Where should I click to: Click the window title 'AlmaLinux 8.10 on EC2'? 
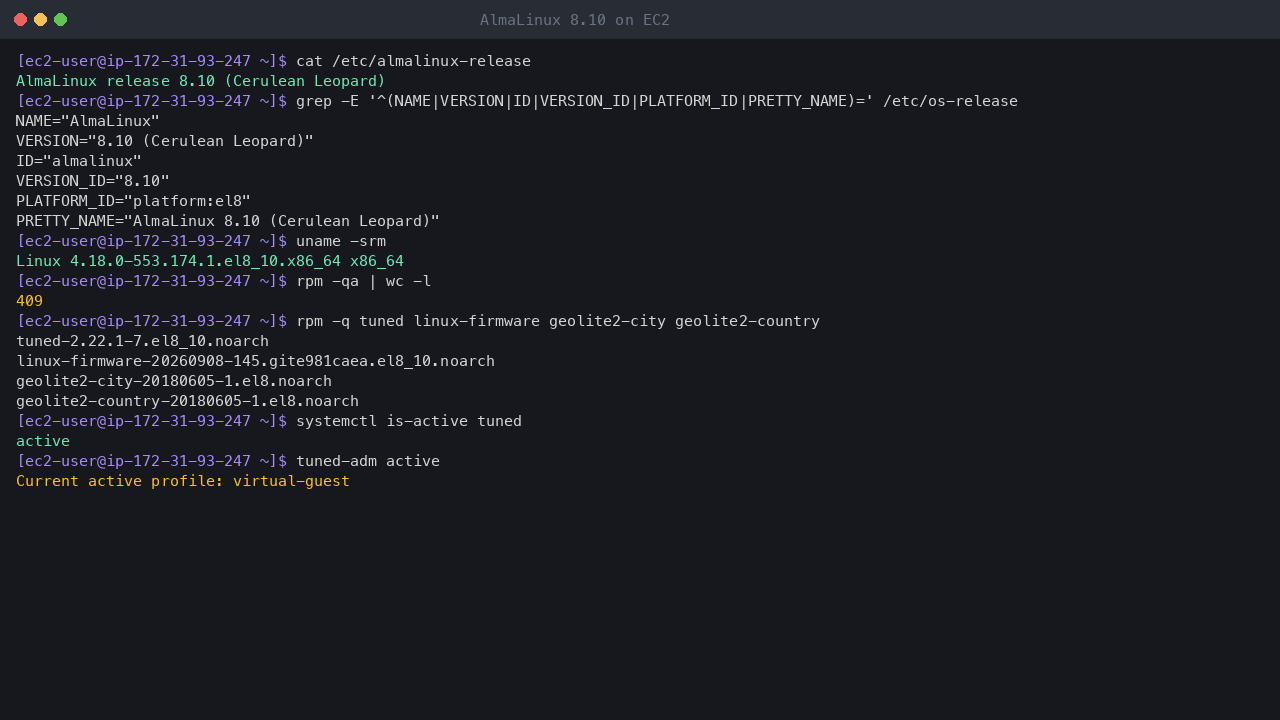[575, 20]
